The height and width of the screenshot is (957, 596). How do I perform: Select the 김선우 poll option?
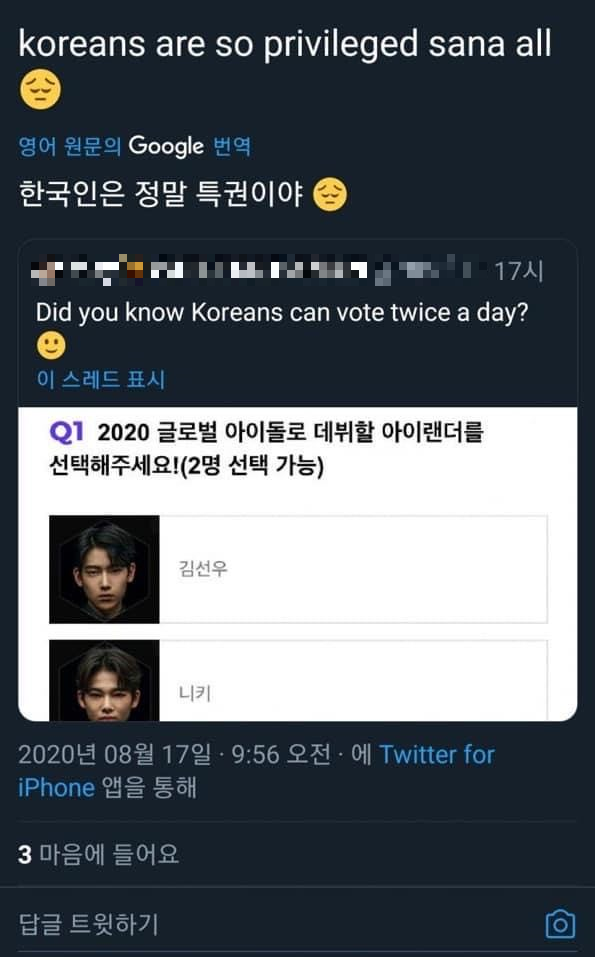point(298,569)
